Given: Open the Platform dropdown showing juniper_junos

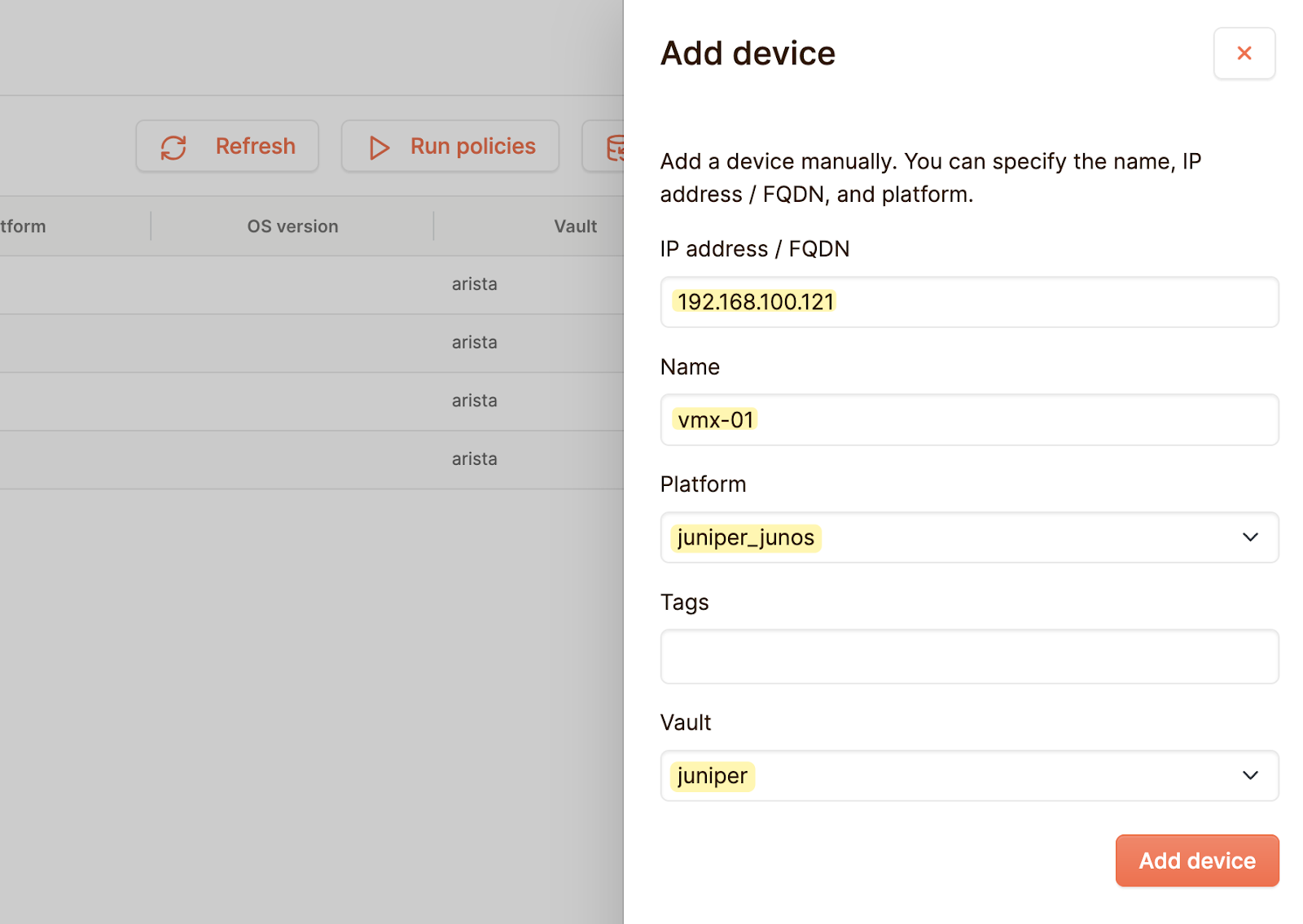Looking at the screenshot, I should tap(969, 537).
